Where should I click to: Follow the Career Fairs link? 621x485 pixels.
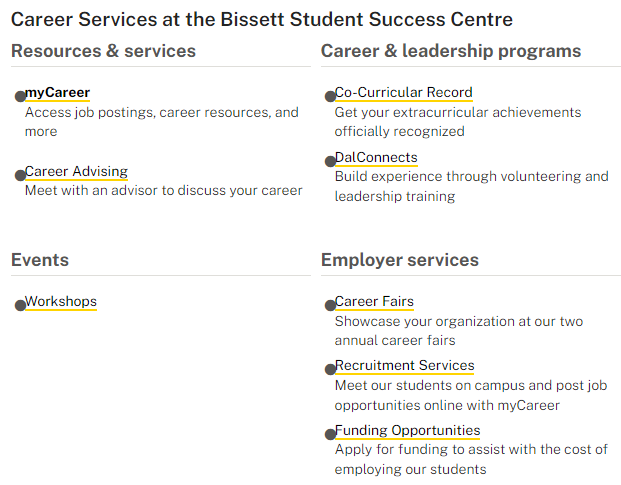[x=374, y=302]
